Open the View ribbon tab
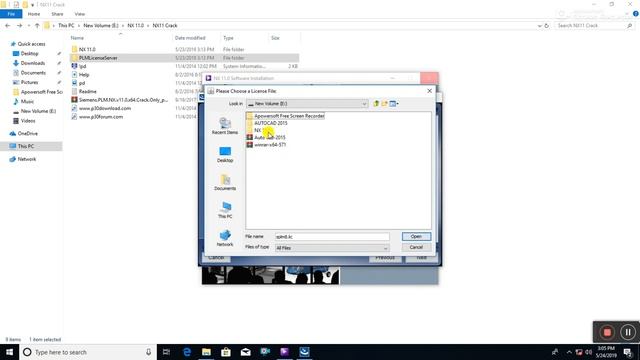Viewport: 640px width, 360px height. (80, 14)
